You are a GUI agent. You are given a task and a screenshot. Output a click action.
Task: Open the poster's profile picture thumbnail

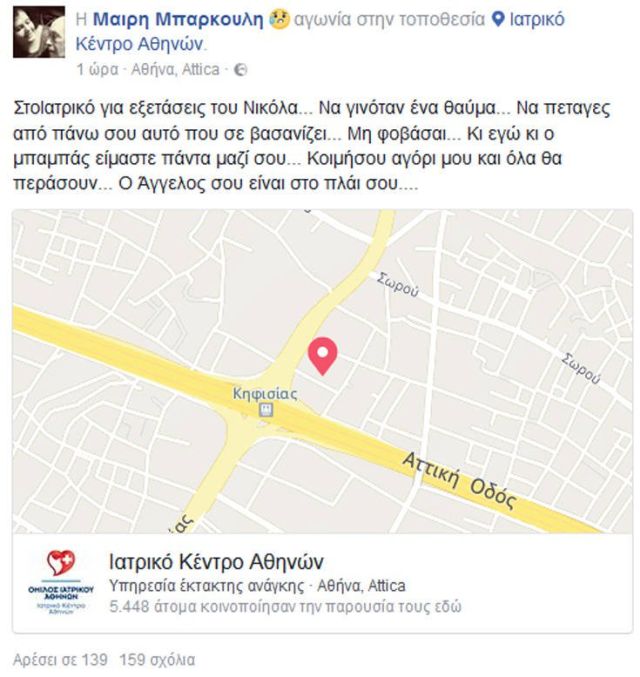click(x=39, y=32)
